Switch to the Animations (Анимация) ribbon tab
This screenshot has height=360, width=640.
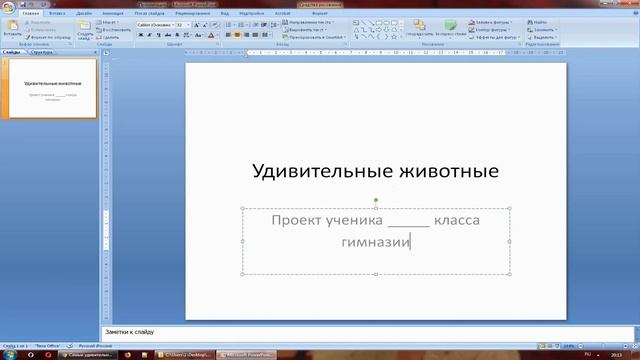[x=113, y=13]
